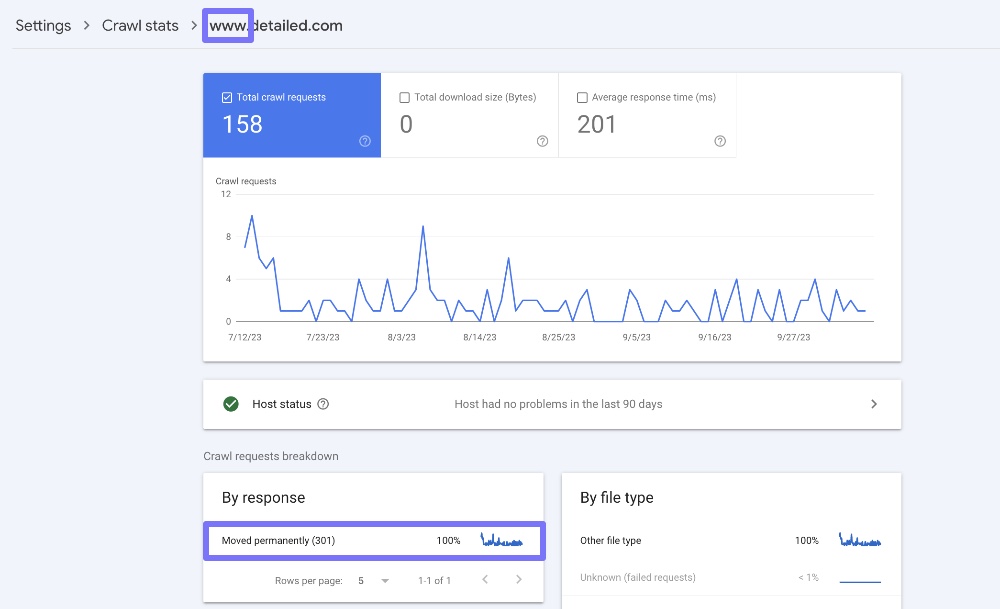Click the 7/12/23 date on the chart axis

(245, 337)
